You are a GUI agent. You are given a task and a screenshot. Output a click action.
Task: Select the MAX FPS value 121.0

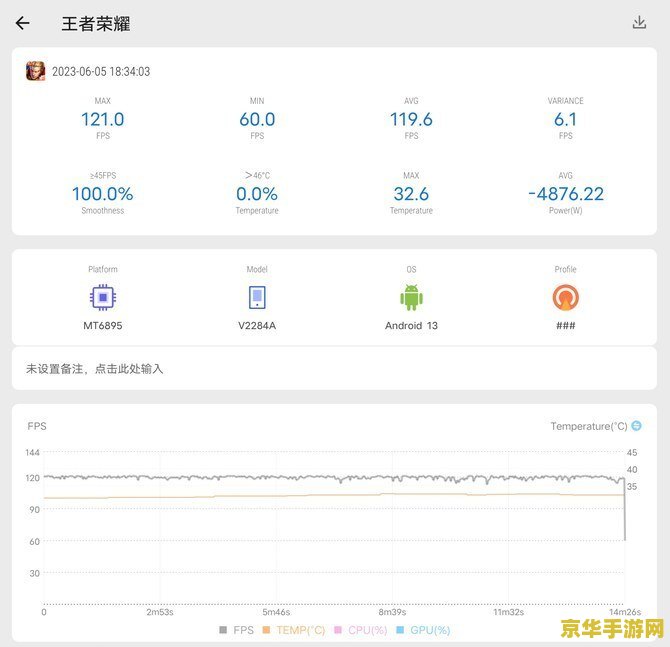103,119
